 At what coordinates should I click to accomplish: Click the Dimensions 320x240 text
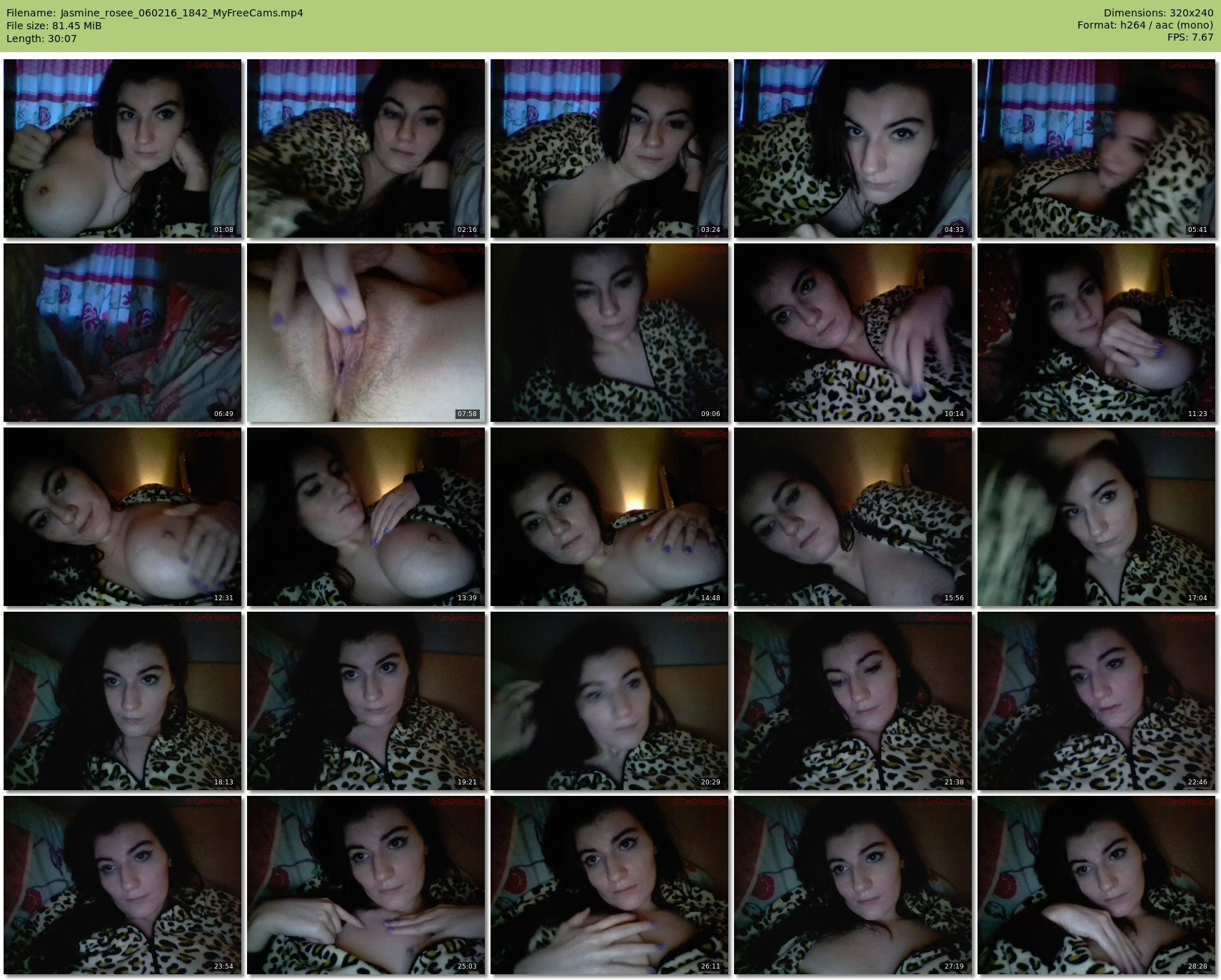point(1158,13)
